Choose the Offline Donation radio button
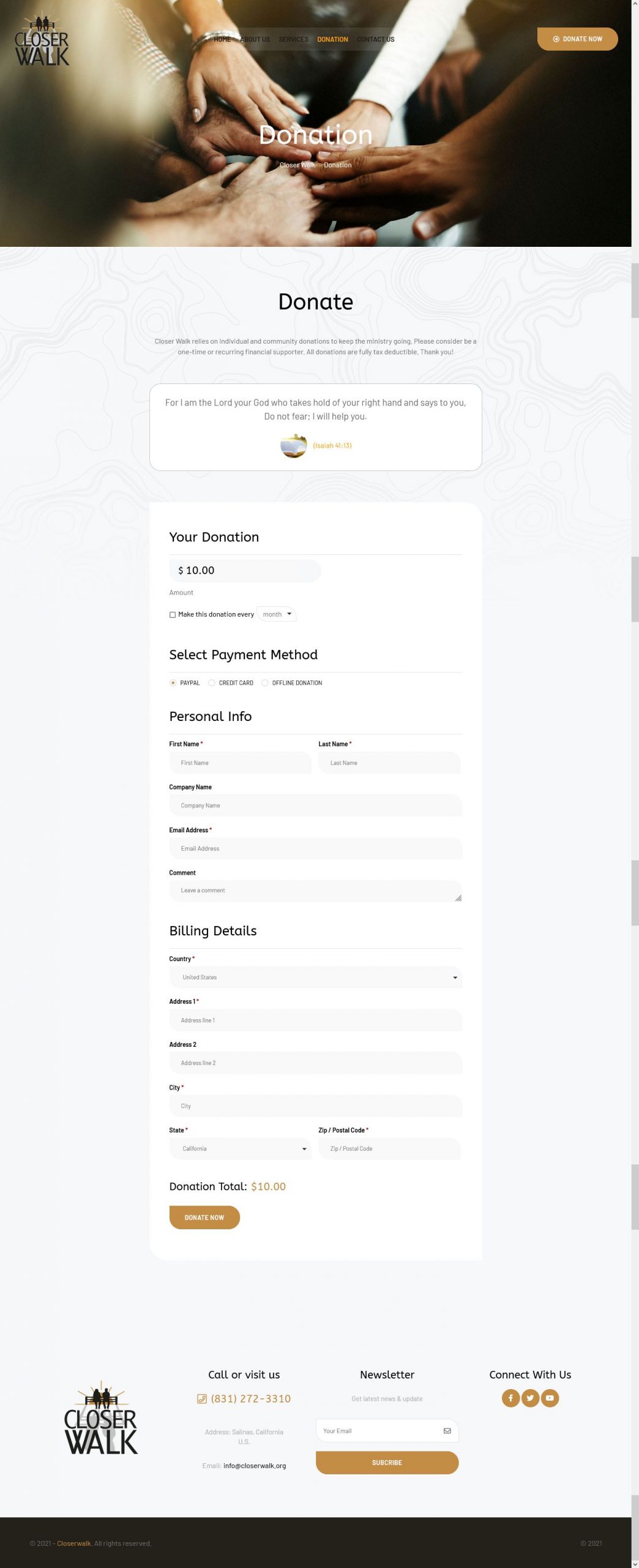Screen dimensions: 639x1568 point(265,683)
